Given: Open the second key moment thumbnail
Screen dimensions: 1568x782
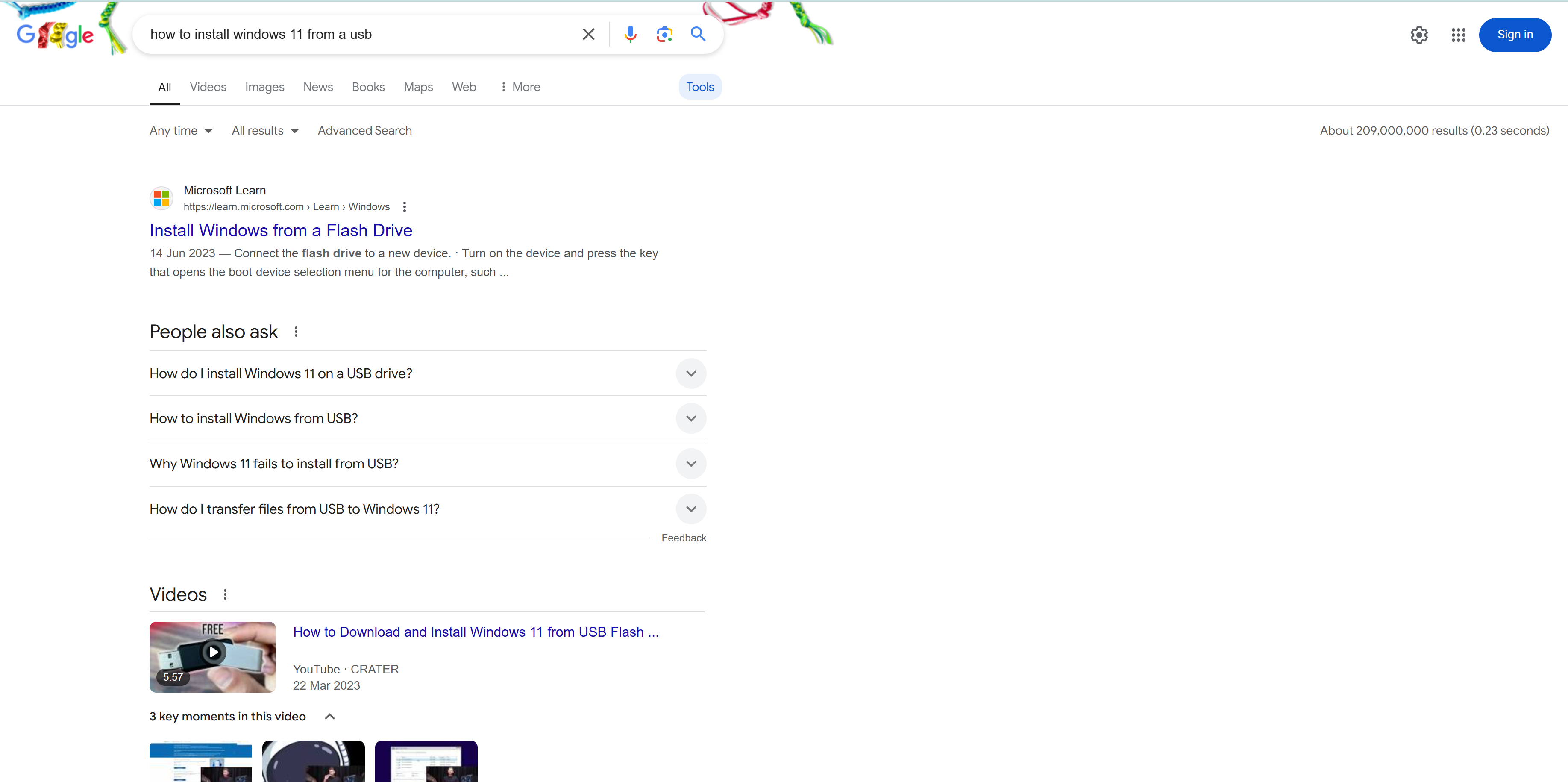Looking at the screenshot, I should pyautogui.click(x=314, y=761).
